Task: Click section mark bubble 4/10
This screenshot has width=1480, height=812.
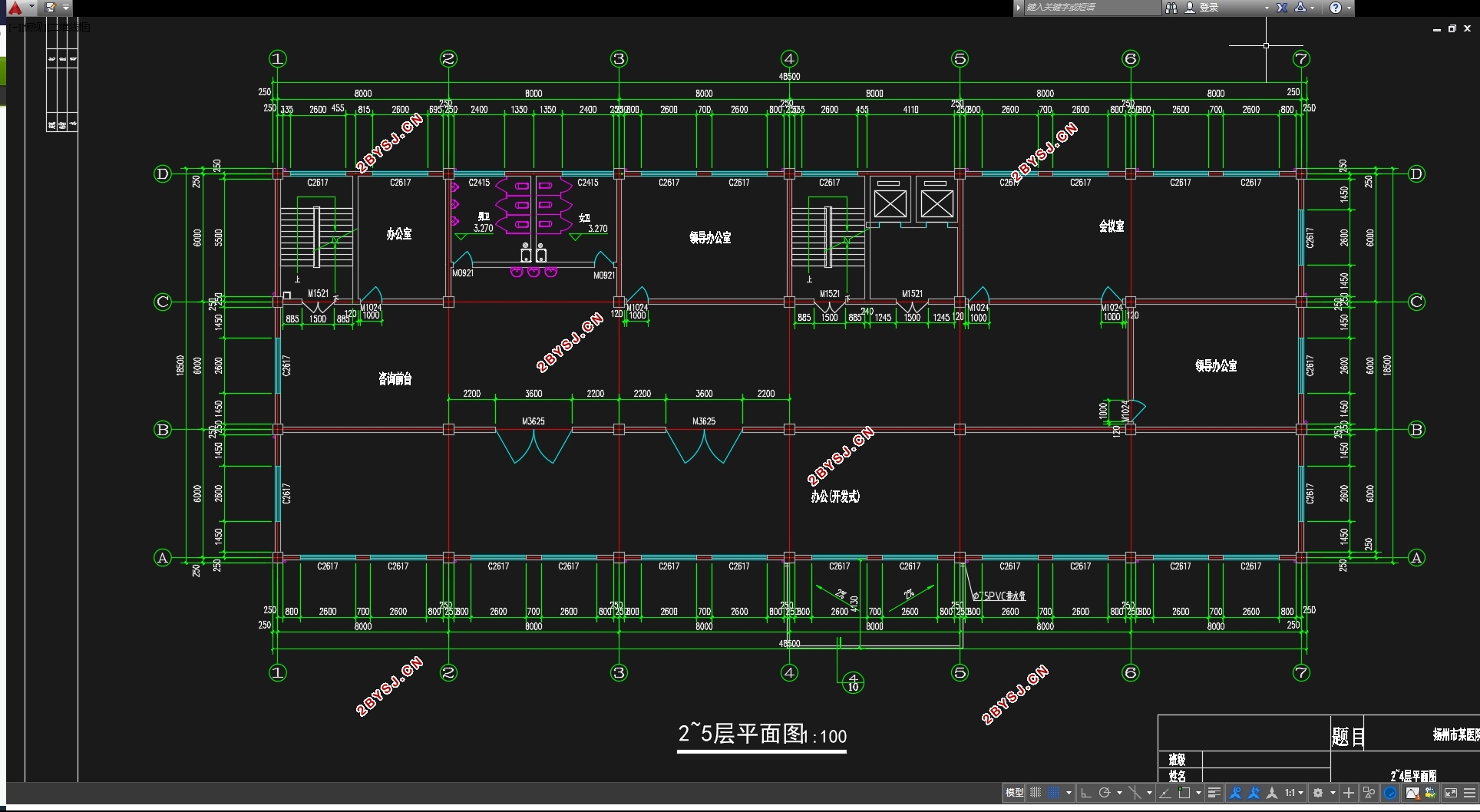Action: pos(853,682)
